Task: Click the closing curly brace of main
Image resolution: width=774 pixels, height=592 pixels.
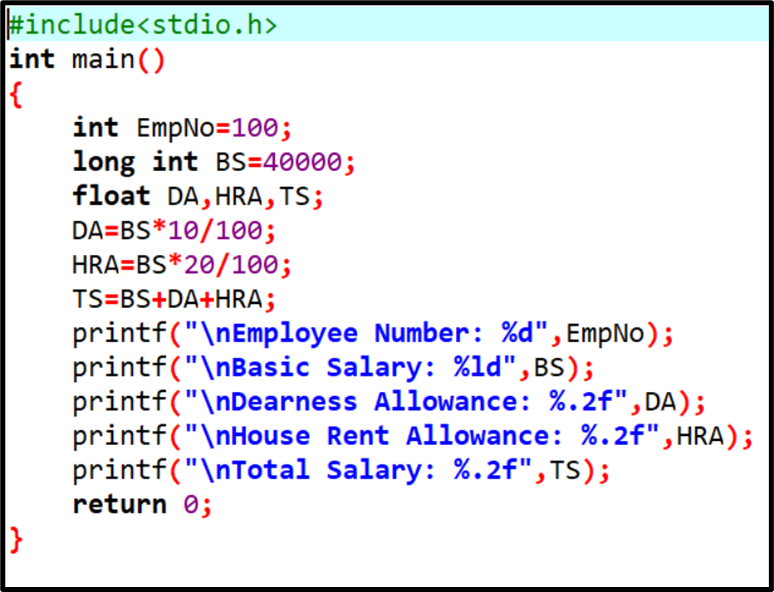Action: [16, 540]
